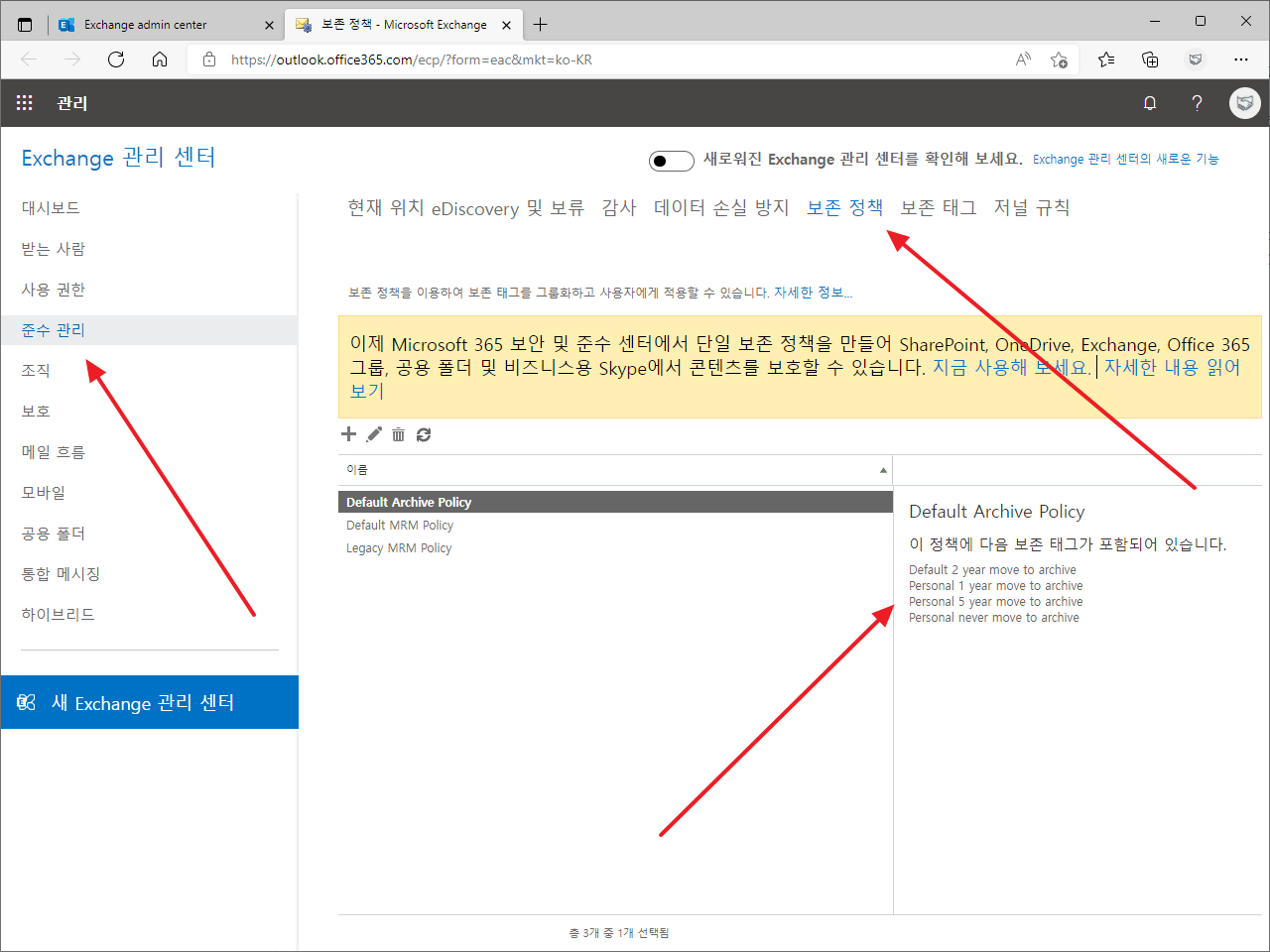
Task: Open browser settings and more menu
Action: coord(1241,59)
